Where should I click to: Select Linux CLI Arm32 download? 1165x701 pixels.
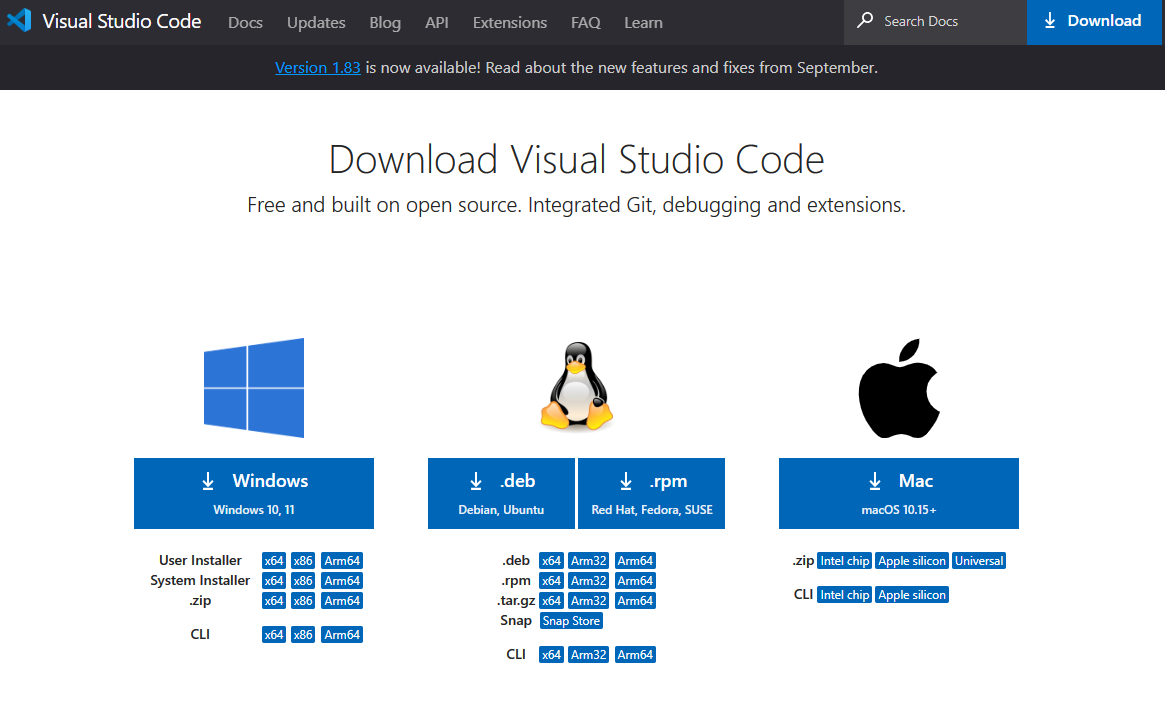click(x=588, y=655)
